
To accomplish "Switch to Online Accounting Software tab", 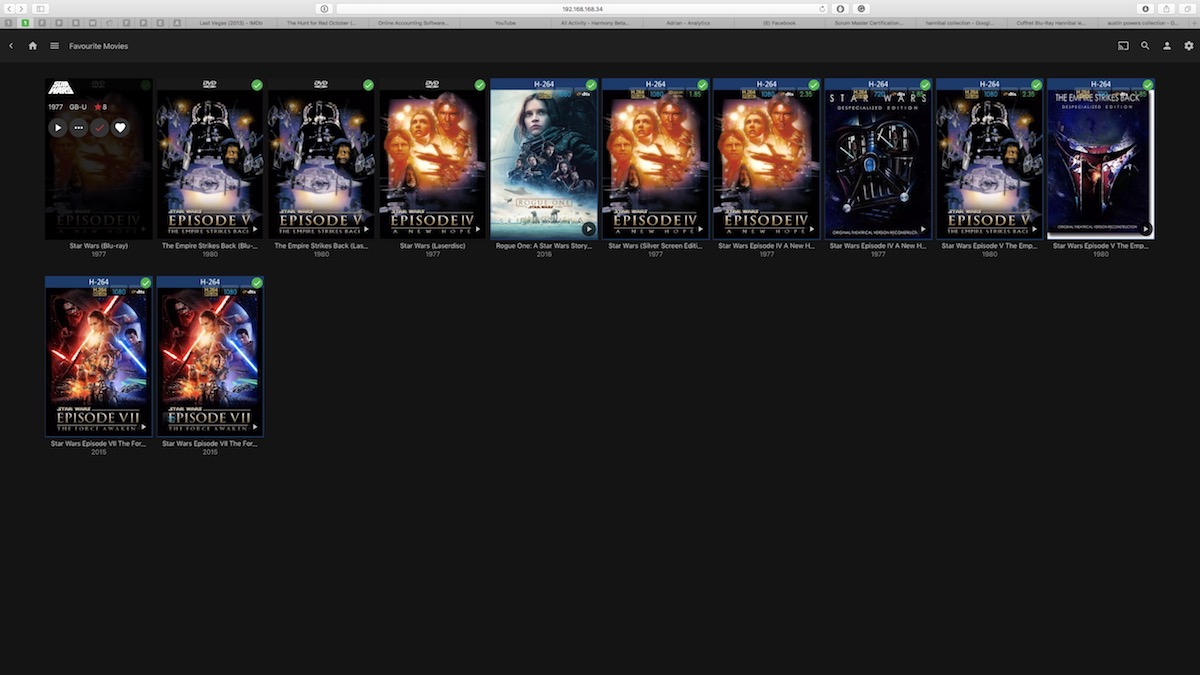I will [413, 22].
